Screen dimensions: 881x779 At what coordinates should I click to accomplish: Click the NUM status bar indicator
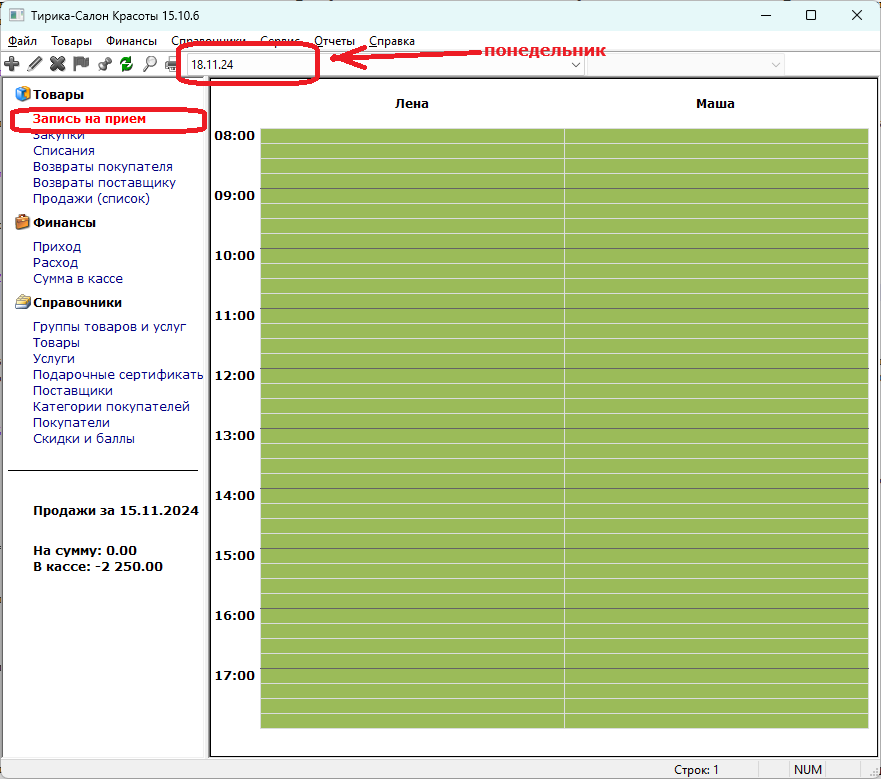point(807,769)
